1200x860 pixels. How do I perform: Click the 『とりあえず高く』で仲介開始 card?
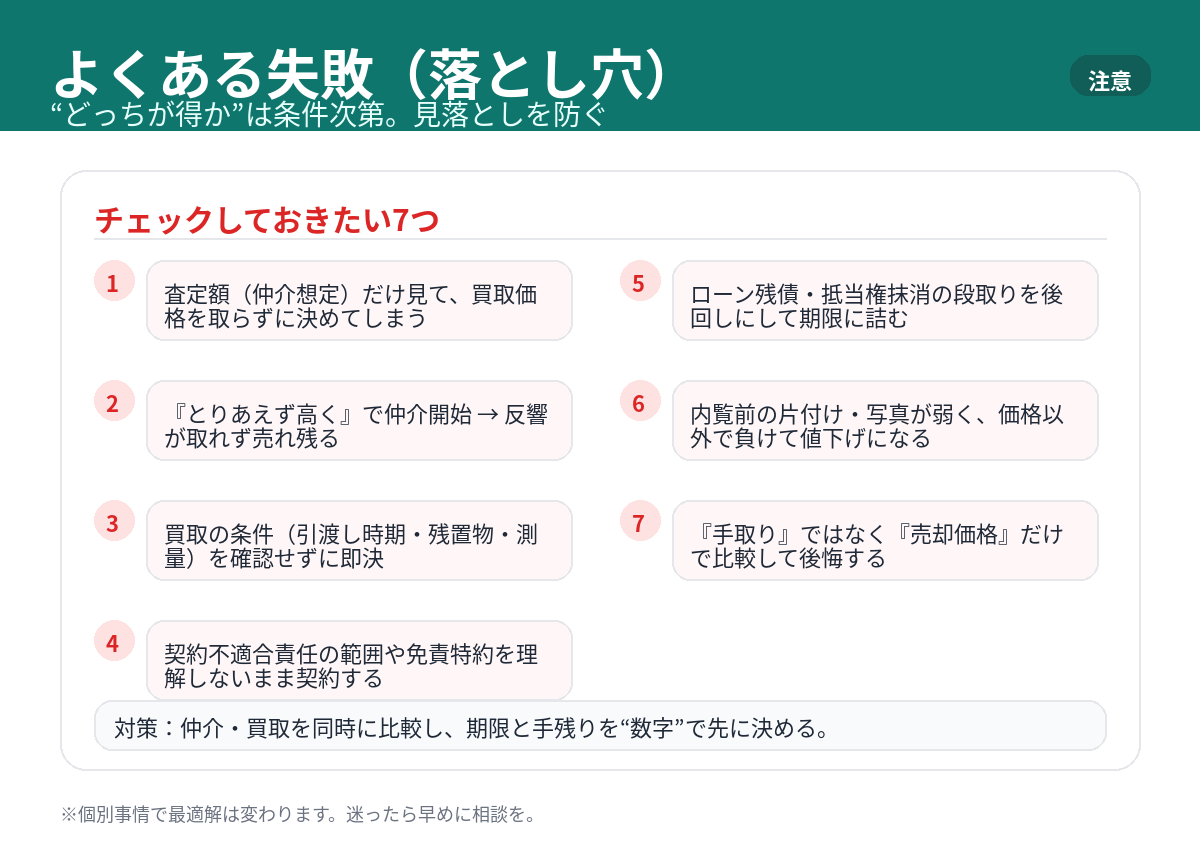click(x=359, y=421)
